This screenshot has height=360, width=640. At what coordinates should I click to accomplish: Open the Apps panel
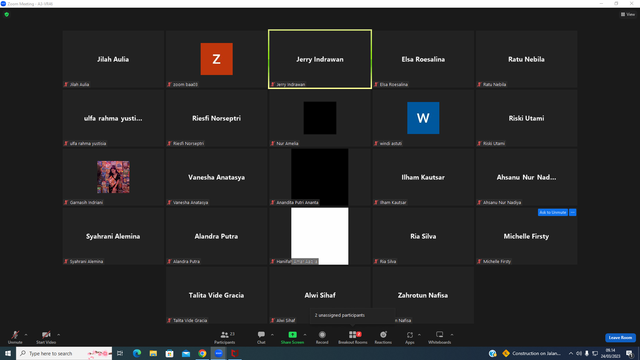[x=410, y=337]
